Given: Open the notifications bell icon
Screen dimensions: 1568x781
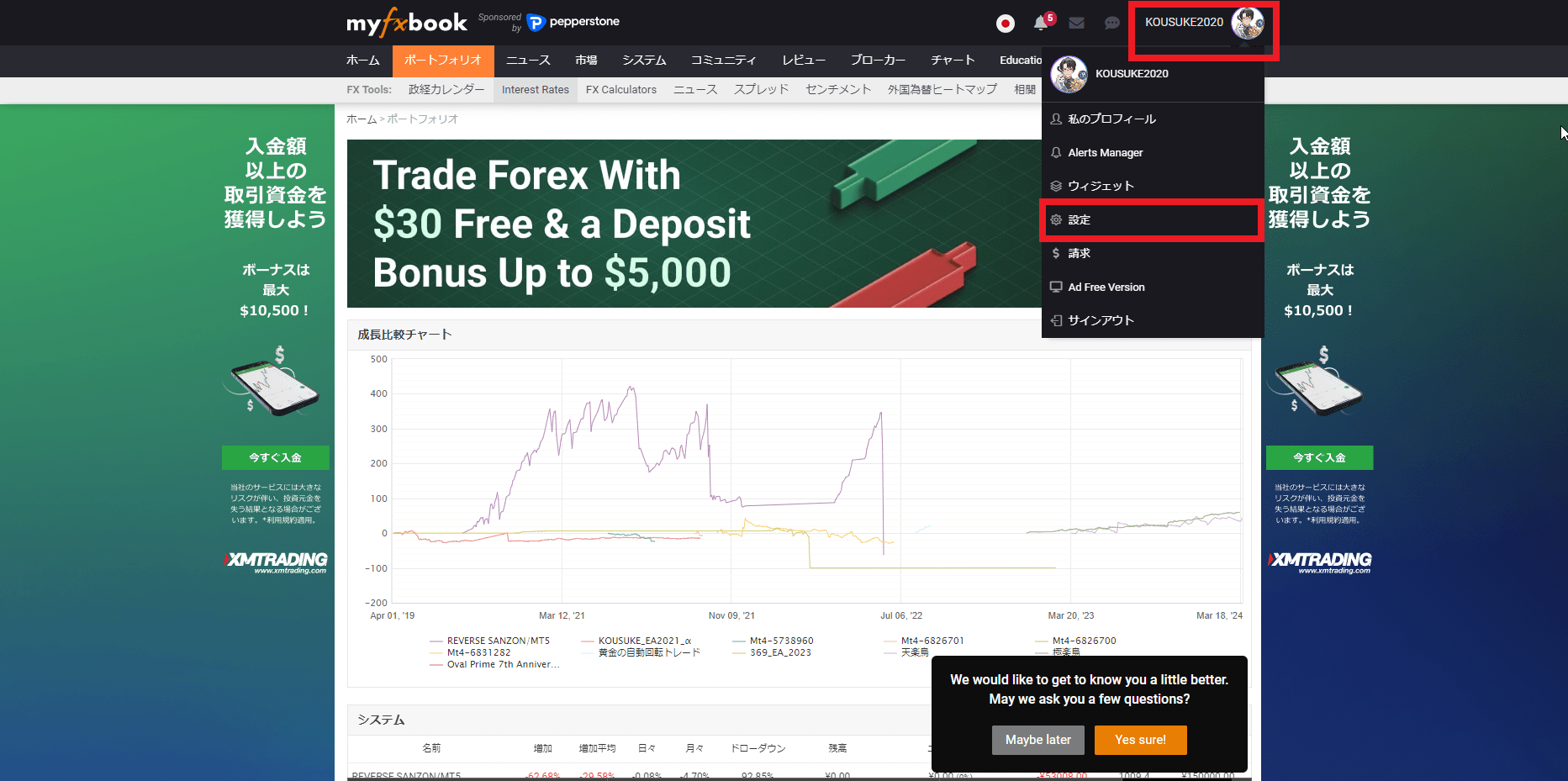Looking at the screenshot, I should coord(1042,23).
